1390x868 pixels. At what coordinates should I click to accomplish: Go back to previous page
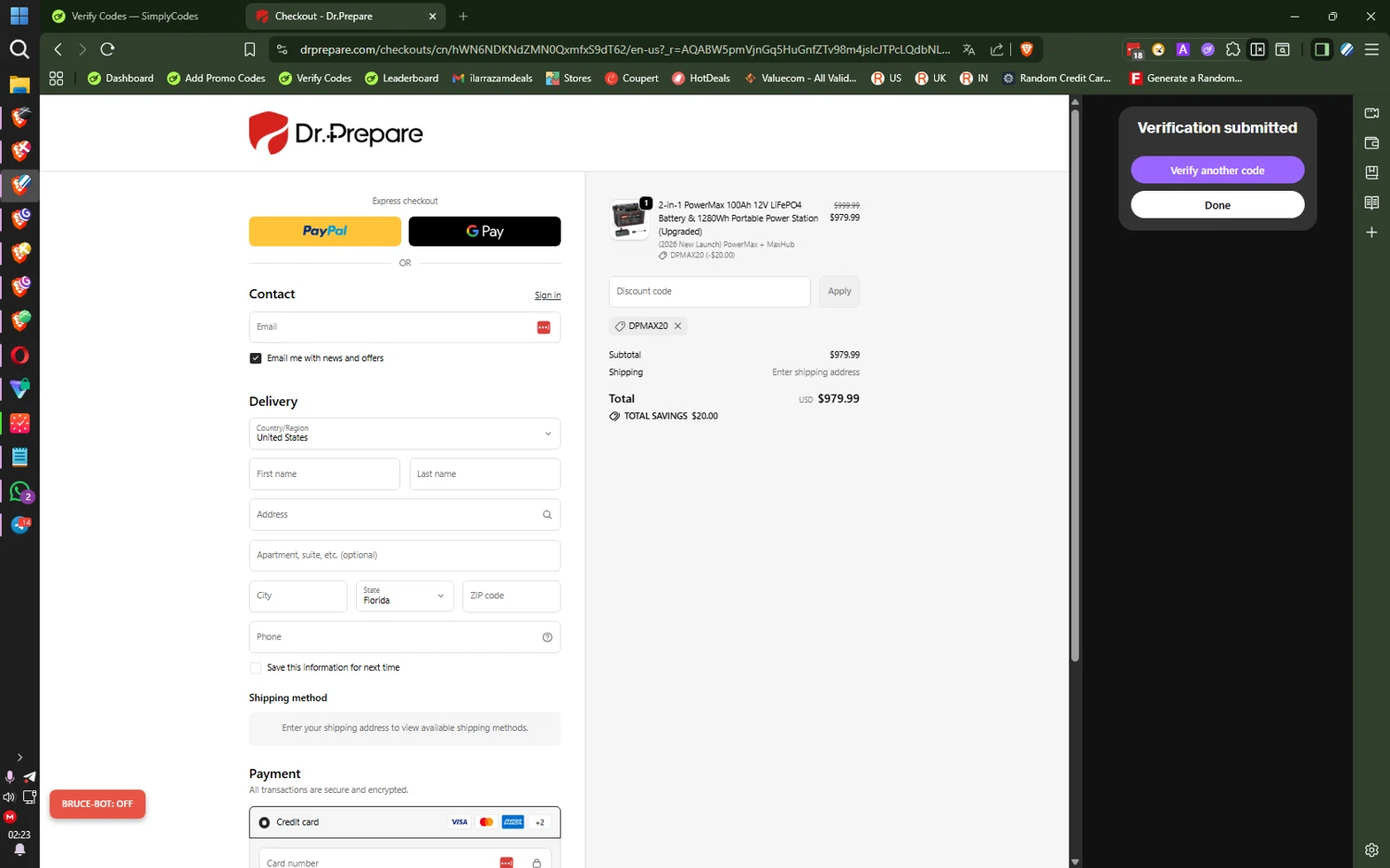(58, 49)
